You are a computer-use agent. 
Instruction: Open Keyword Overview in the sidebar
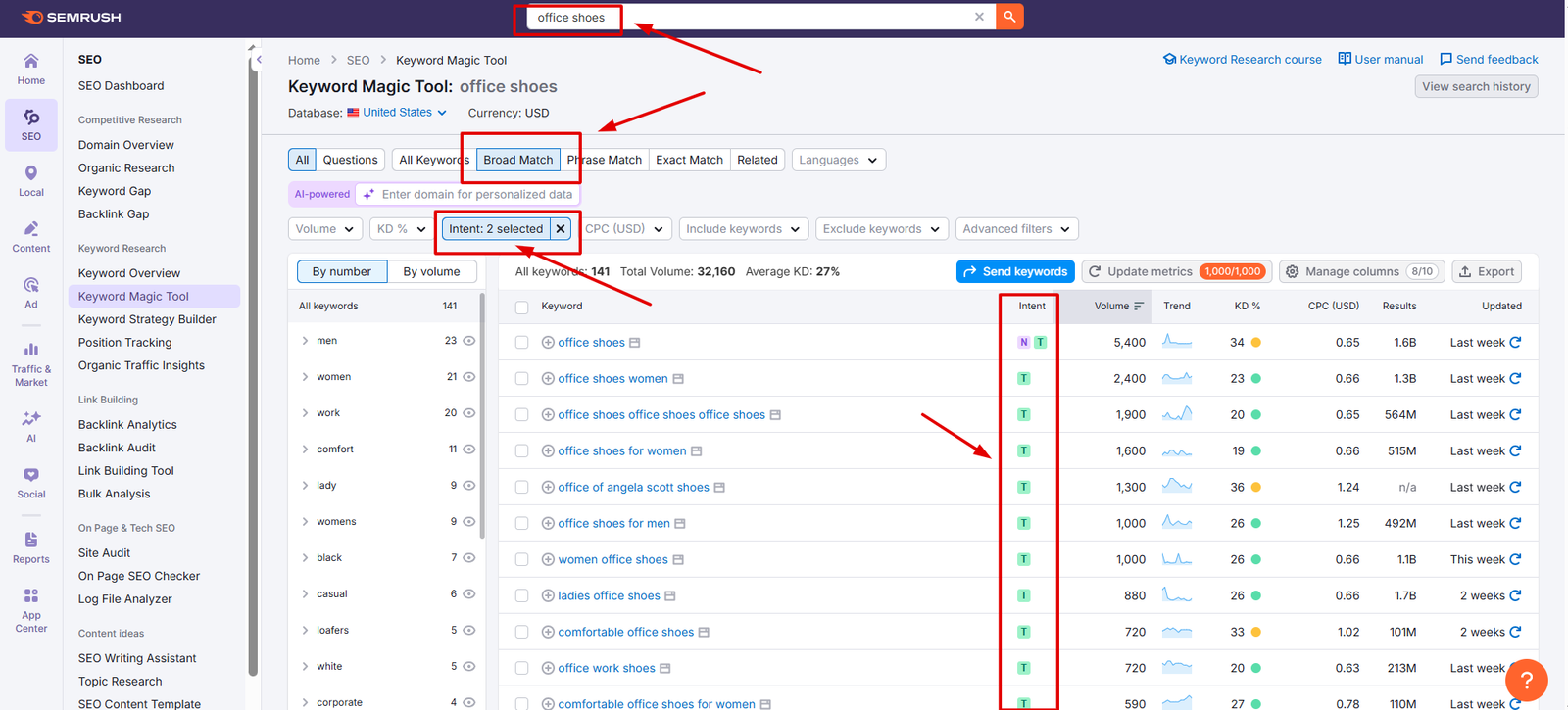pyautogui.click(x=129, y=273)
